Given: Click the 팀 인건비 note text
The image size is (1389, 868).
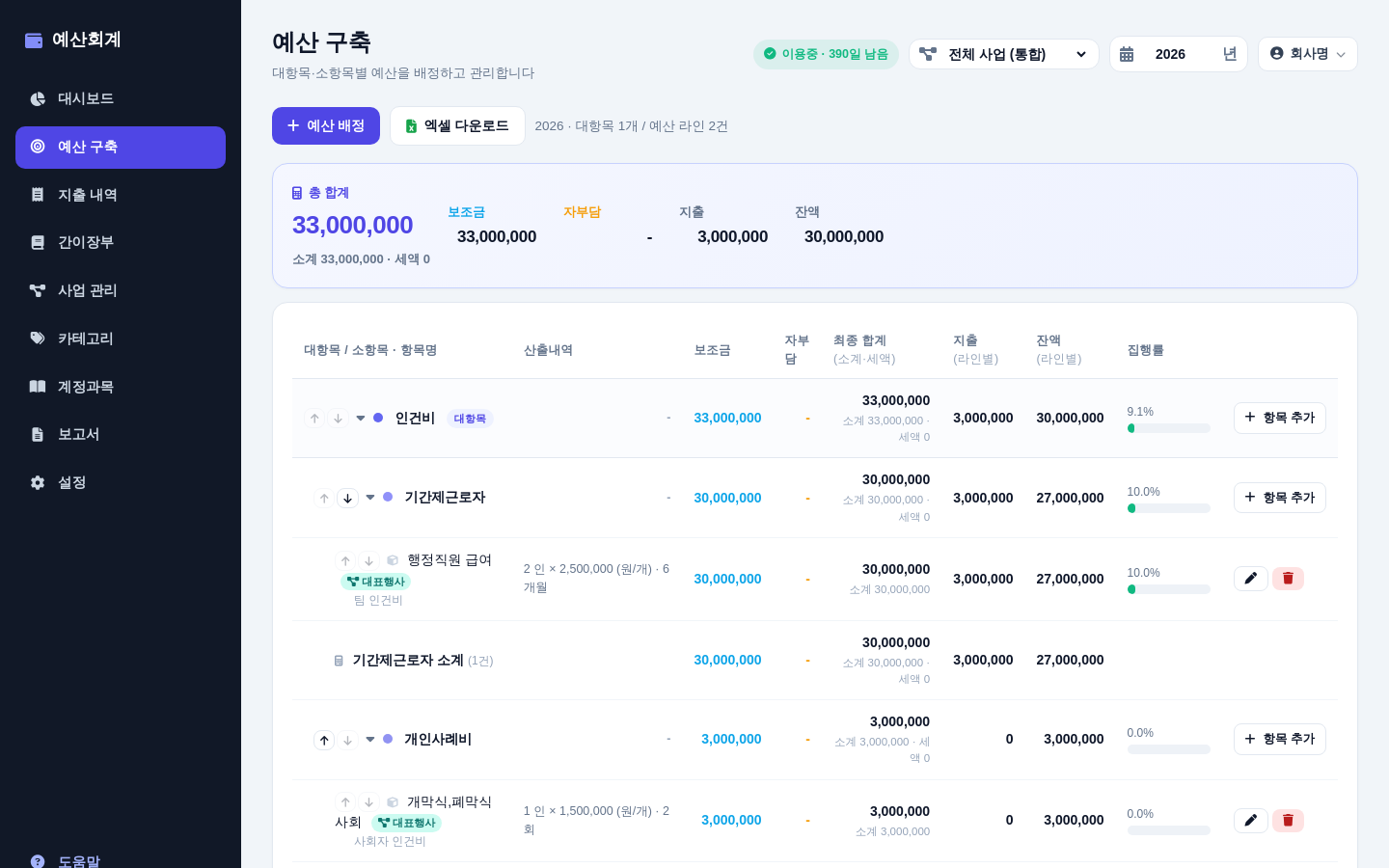Looking at the screenshot, I should coord(378,601).
